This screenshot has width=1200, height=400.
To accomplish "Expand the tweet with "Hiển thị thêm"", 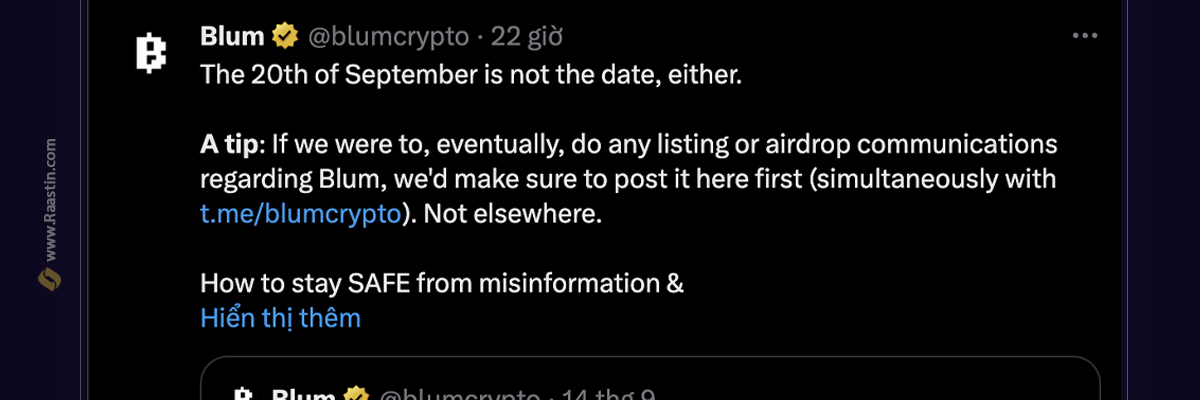I will tap(280, 318).
